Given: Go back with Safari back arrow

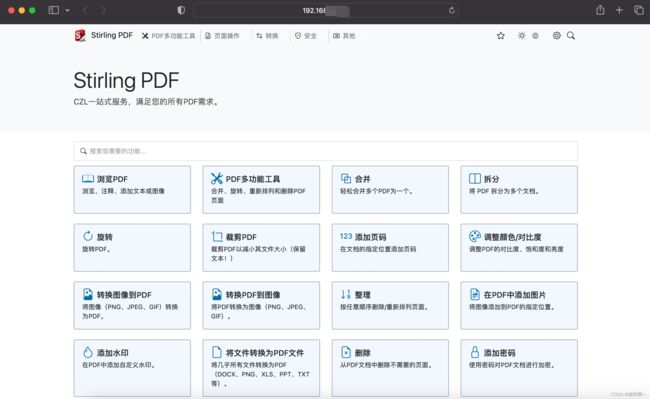Looking at the screenshot, I should click(x=85, y=10).
